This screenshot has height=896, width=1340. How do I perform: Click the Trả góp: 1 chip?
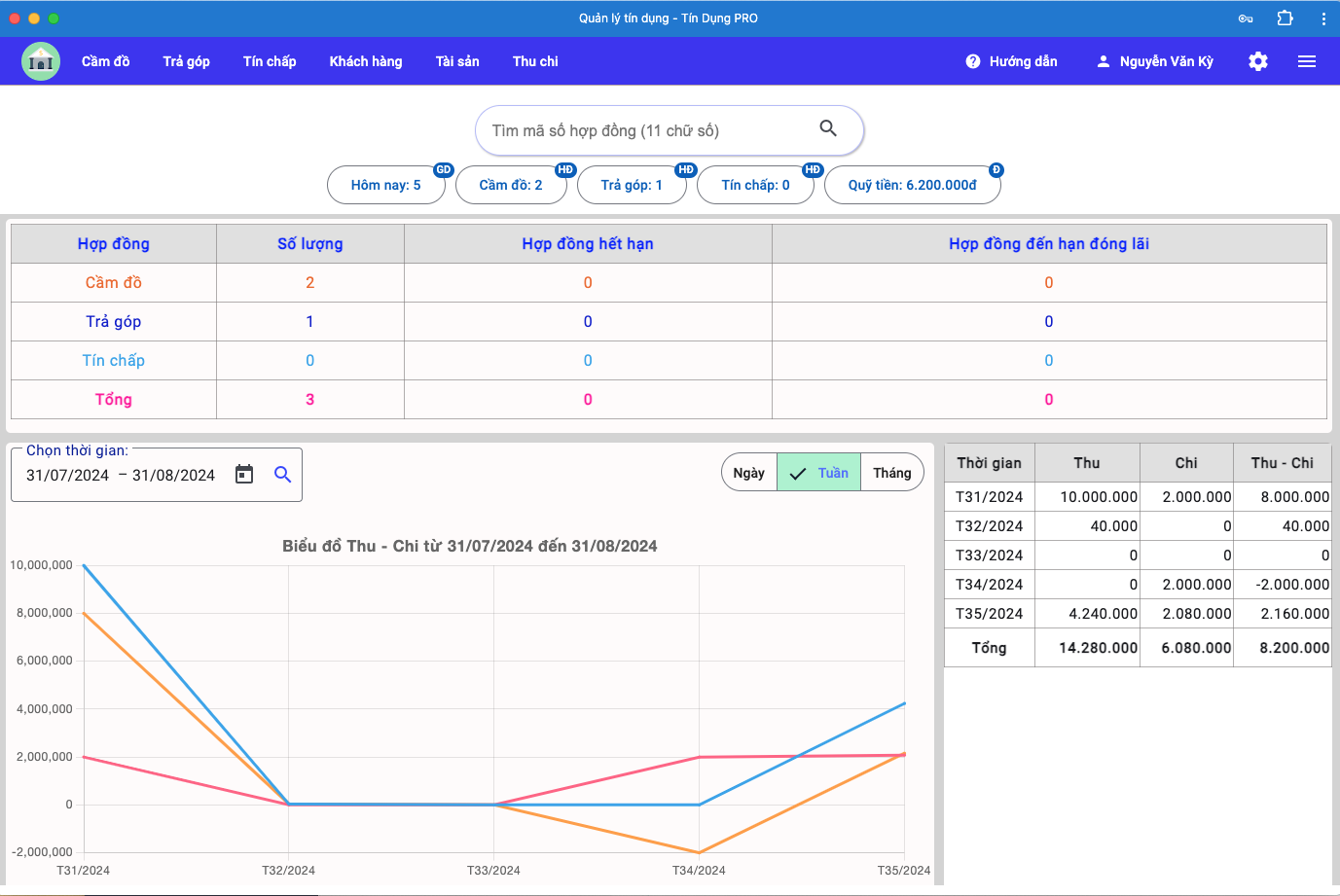pos(632,185)
